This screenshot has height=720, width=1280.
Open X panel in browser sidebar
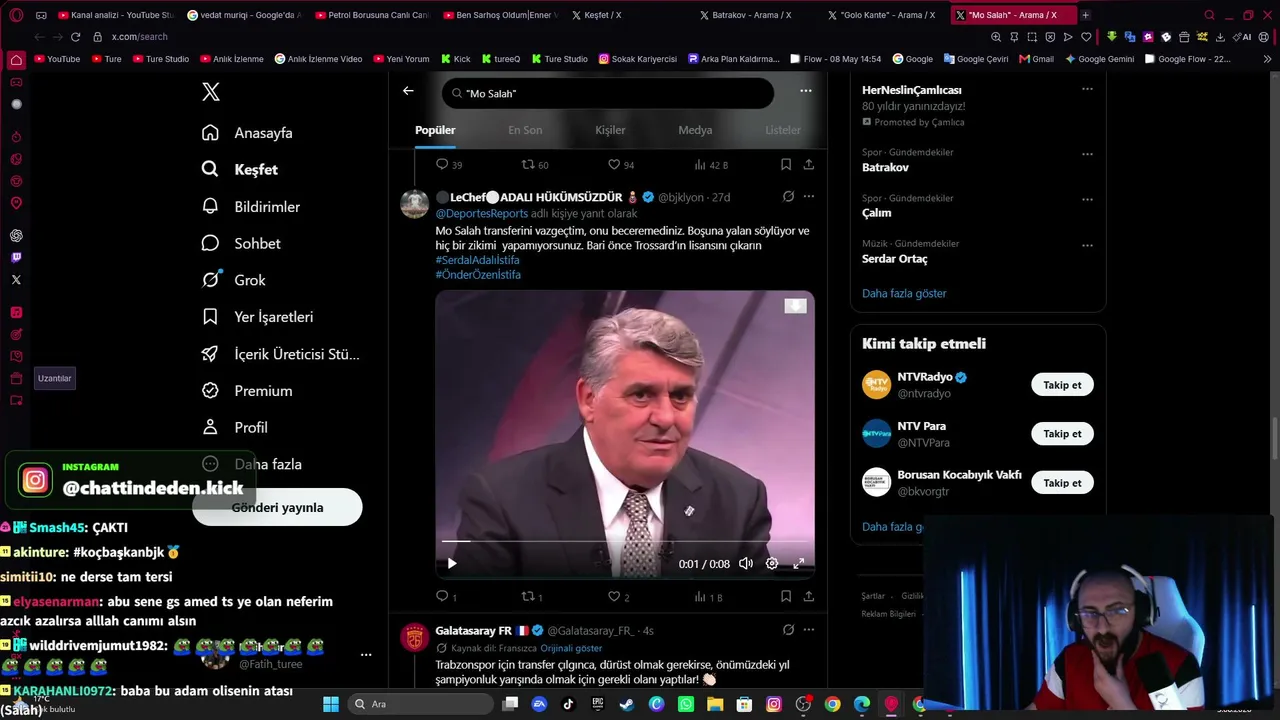[16, 280]
